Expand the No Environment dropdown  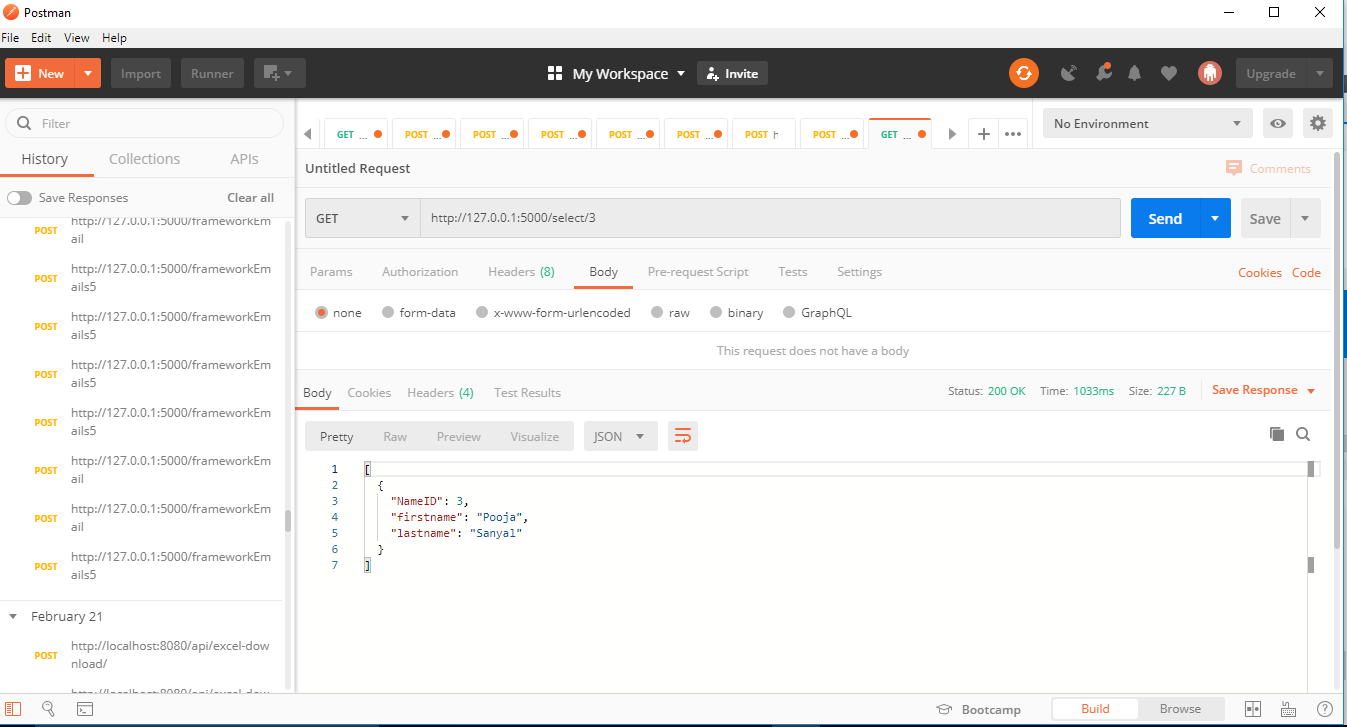pos(1146,123)
